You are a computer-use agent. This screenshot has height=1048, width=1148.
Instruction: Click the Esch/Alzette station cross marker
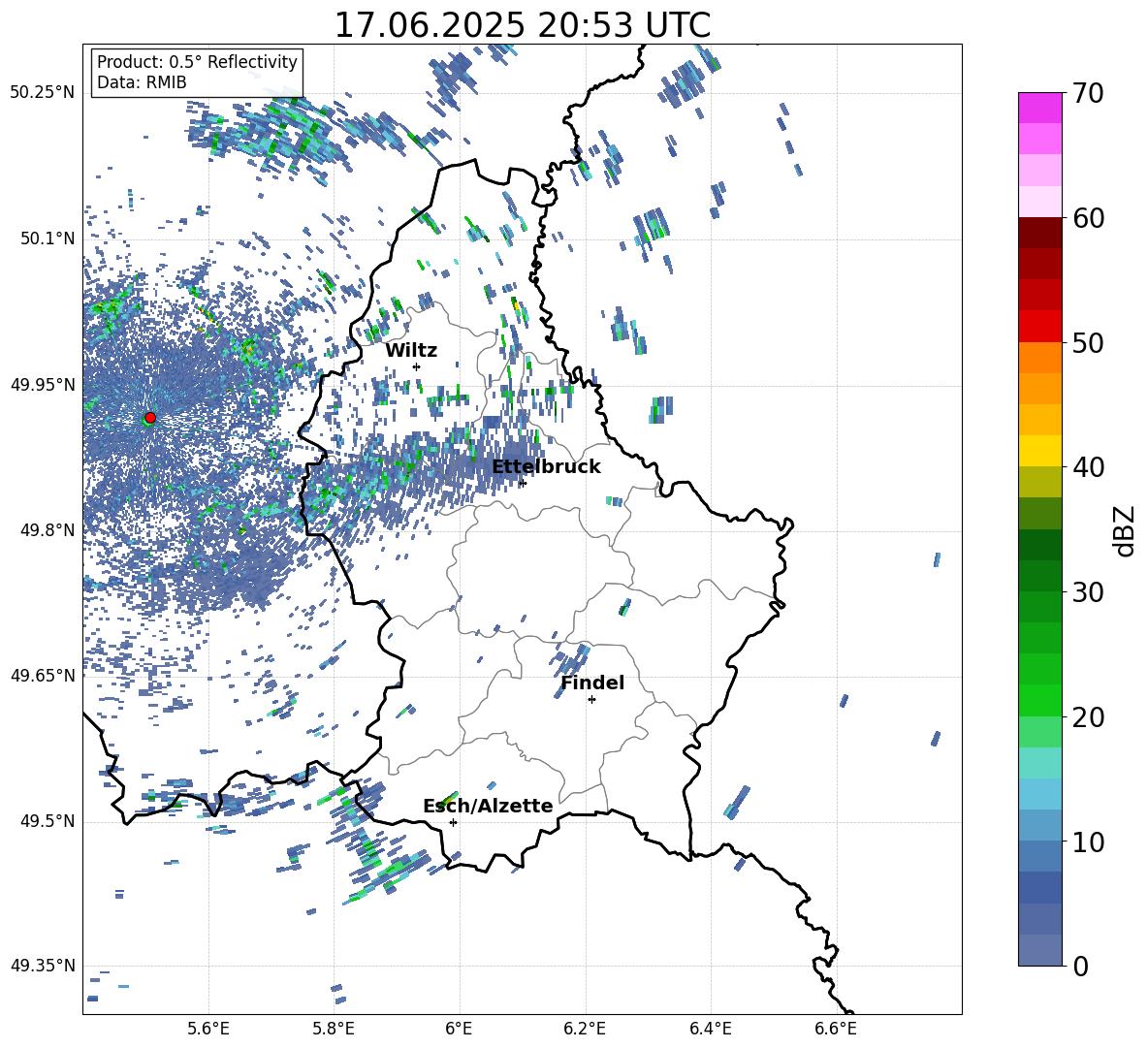(453, 822)
